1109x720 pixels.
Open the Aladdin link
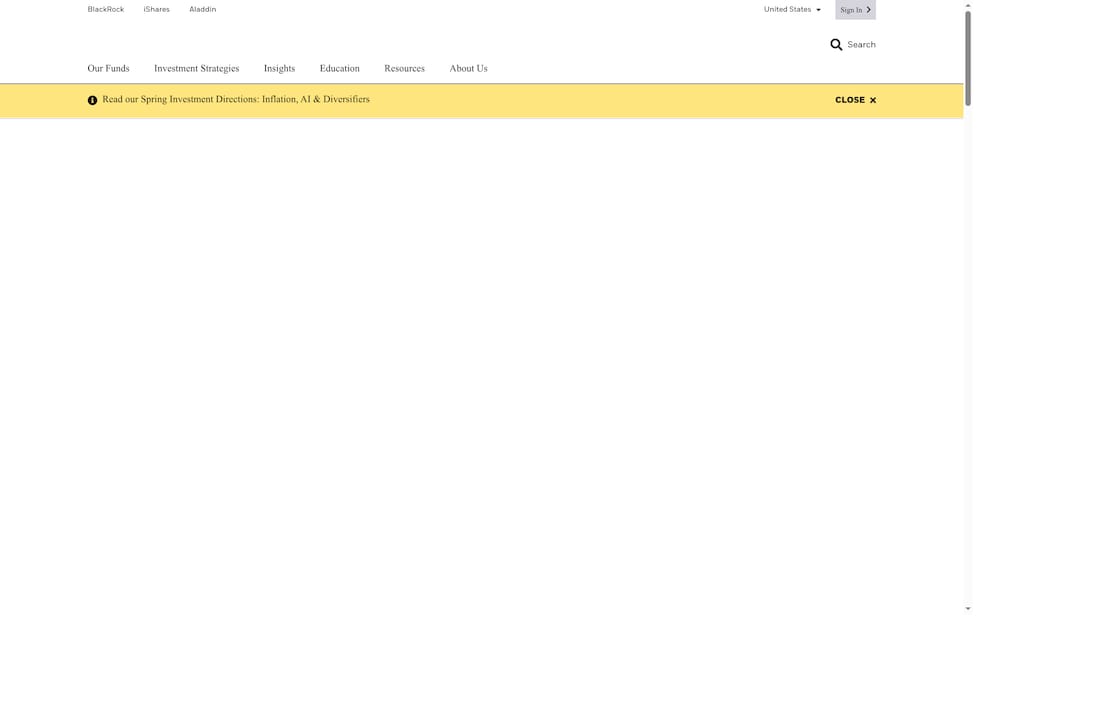click(x=202, y=10)
